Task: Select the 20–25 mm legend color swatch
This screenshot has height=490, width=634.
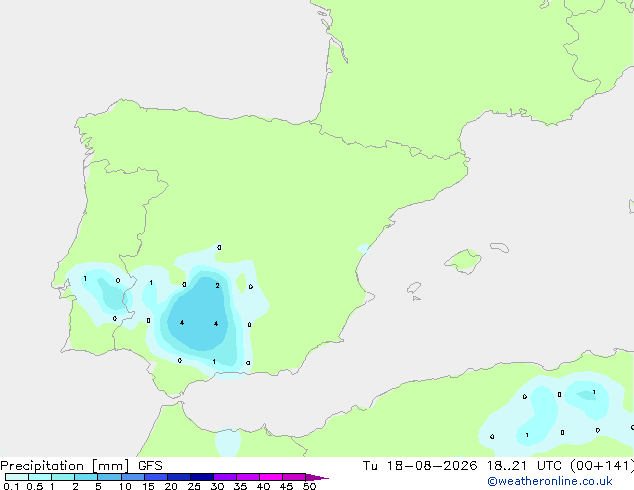Action: point(179,477)
